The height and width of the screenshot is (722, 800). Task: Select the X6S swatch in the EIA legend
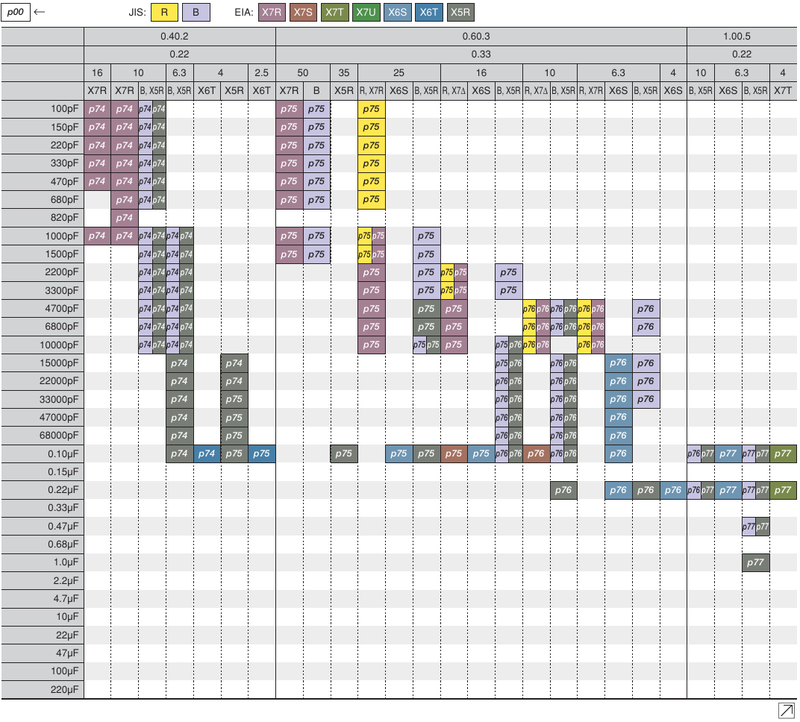[x=397, y=12]
